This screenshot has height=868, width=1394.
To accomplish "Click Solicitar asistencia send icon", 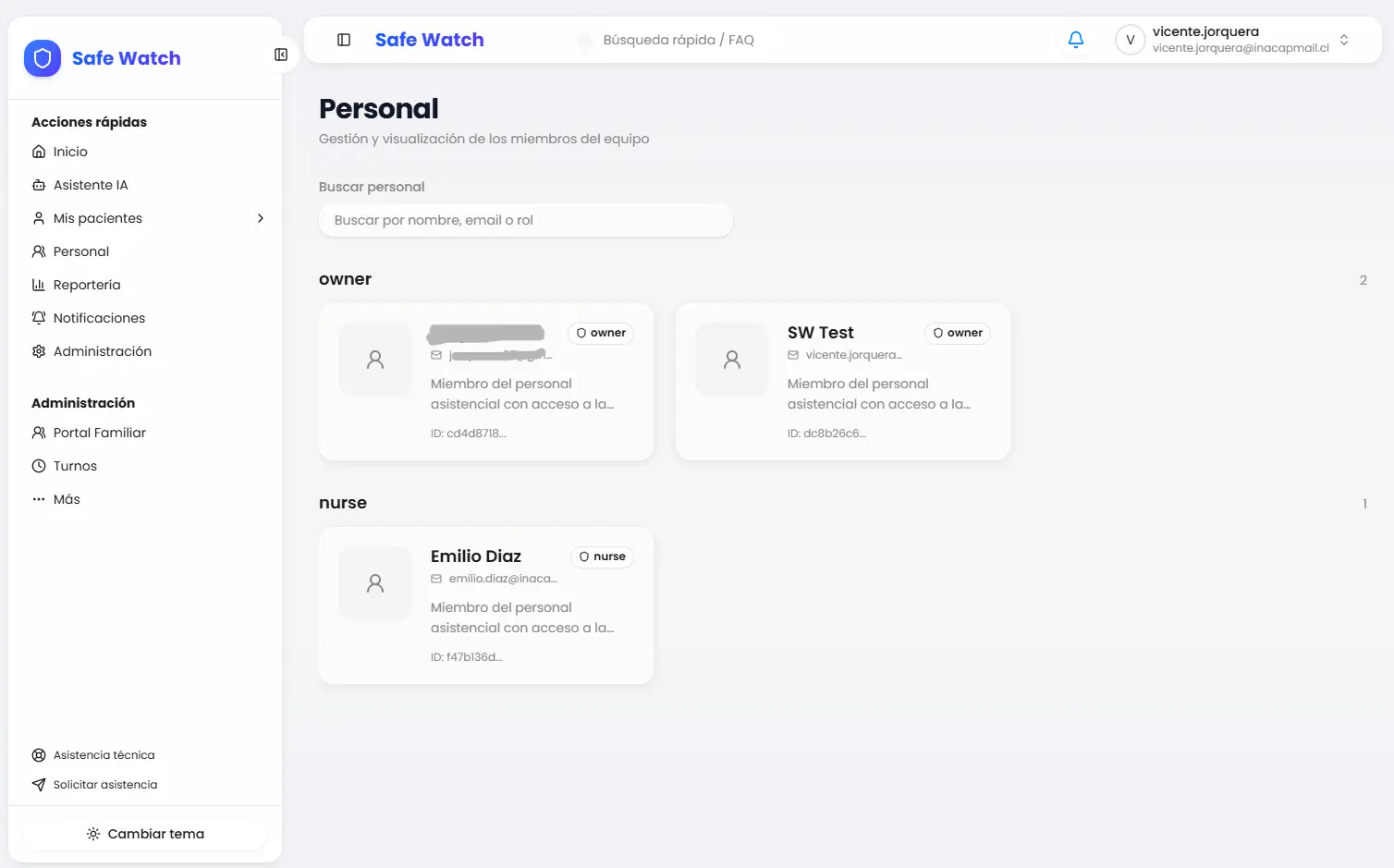I will coord(39,785).
